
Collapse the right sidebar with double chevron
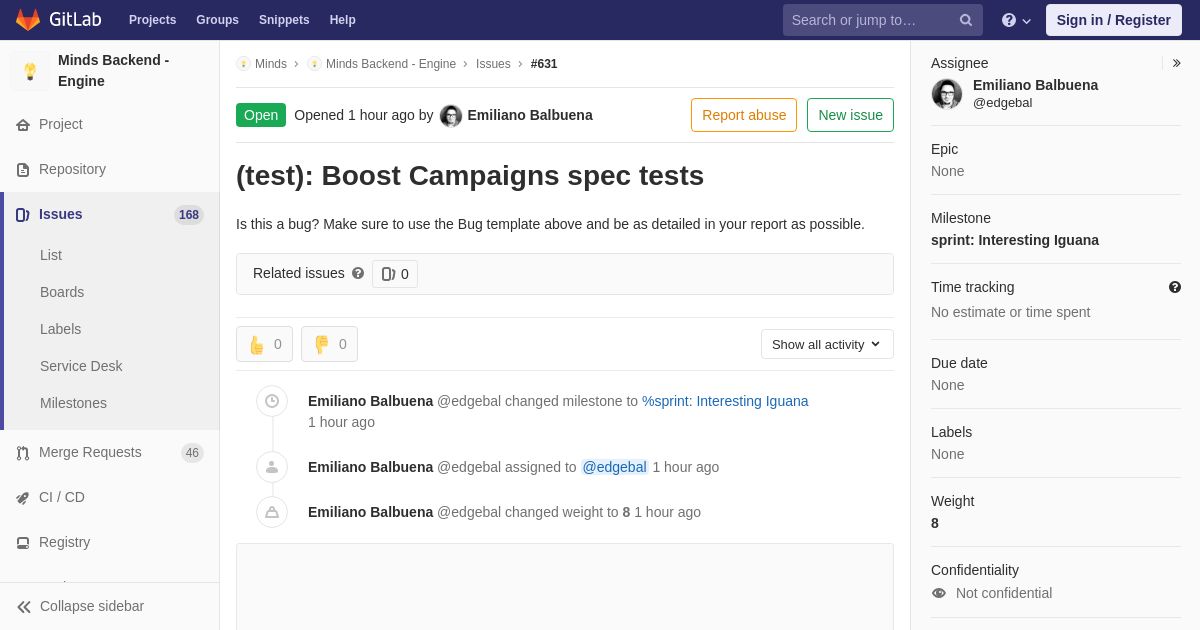pos(1176,63)
